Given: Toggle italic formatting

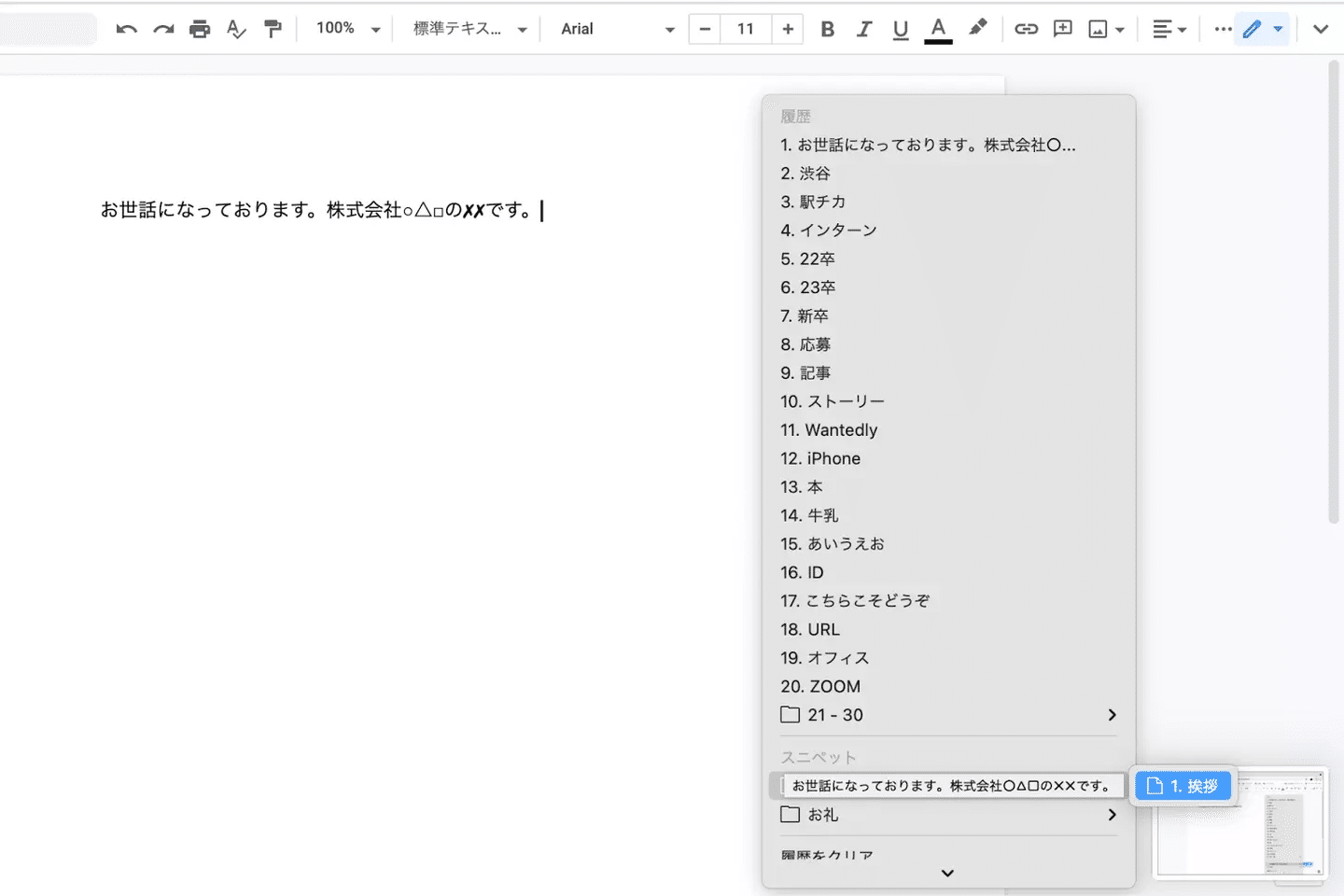Looking at the screenshot, I should (x=863, y=29).
